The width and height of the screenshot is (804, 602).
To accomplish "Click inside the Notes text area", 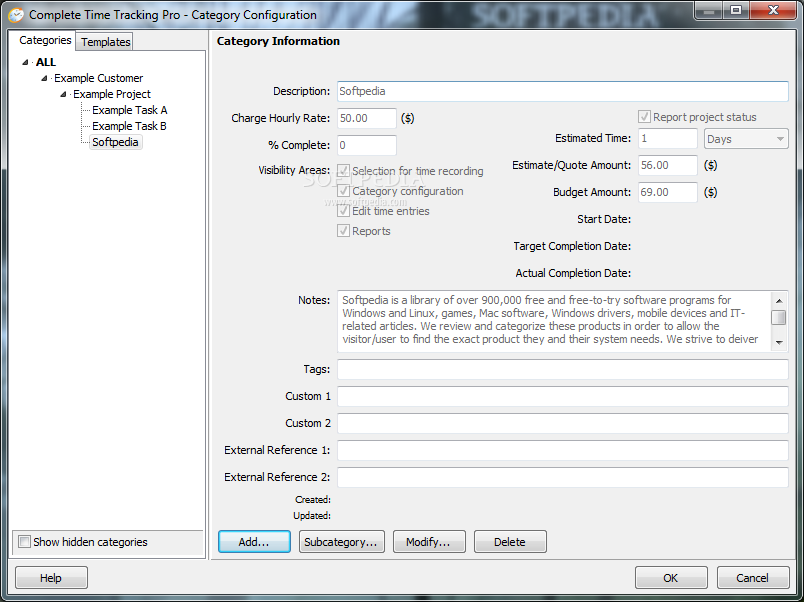I will pyautogui.click(x=554, y=321).
